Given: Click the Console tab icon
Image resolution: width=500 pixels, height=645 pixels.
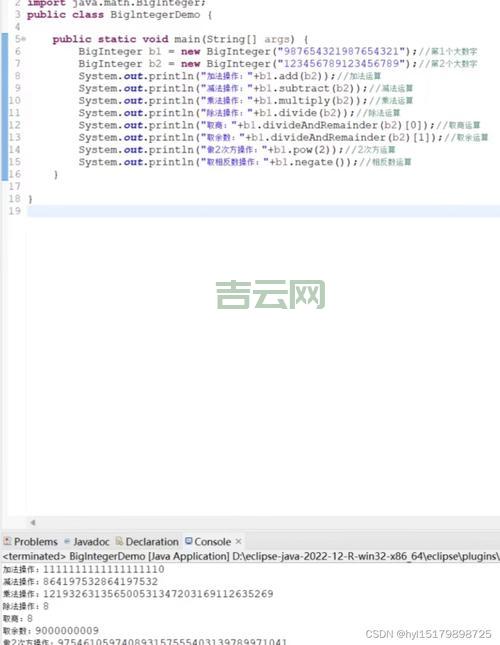Looking at the screenshot, I should [189, 541].
